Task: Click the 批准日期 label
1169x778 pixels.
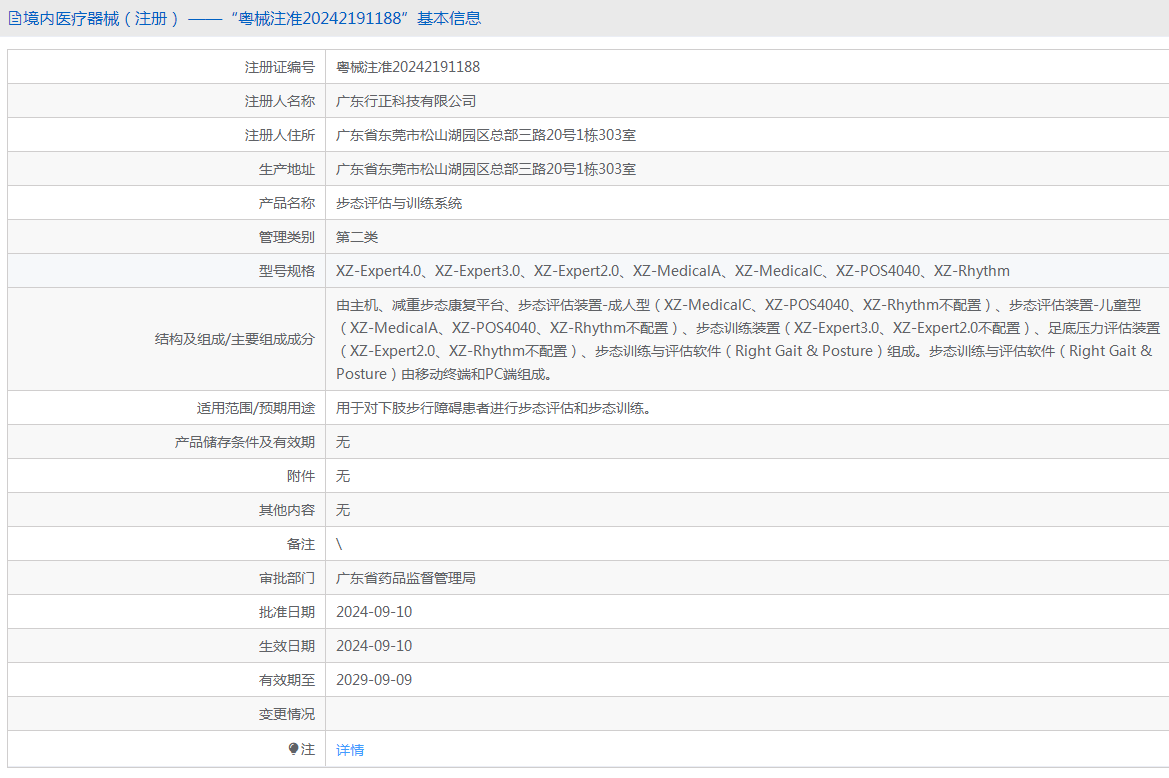Action: click(287, 613)
